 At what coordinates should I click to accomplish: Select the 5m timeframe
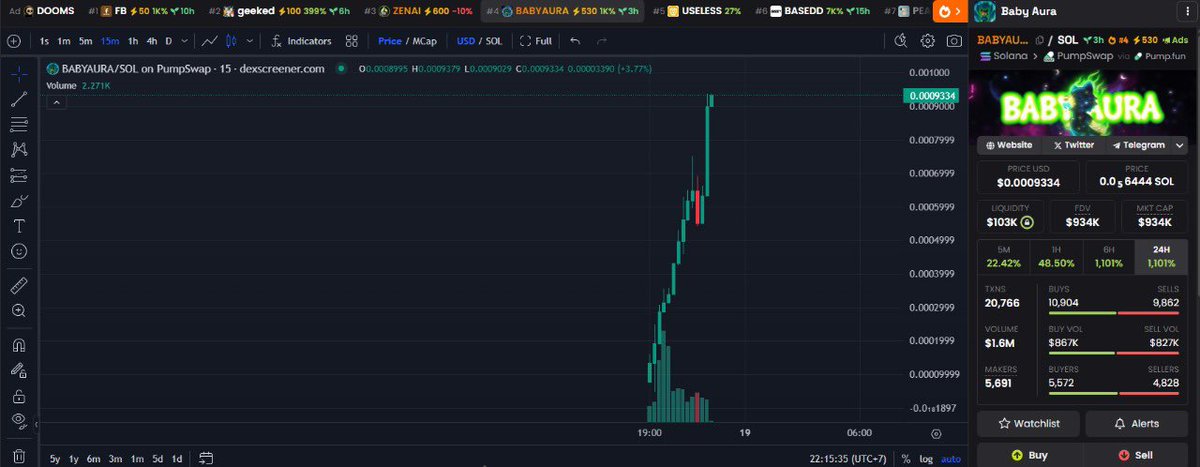86,41
